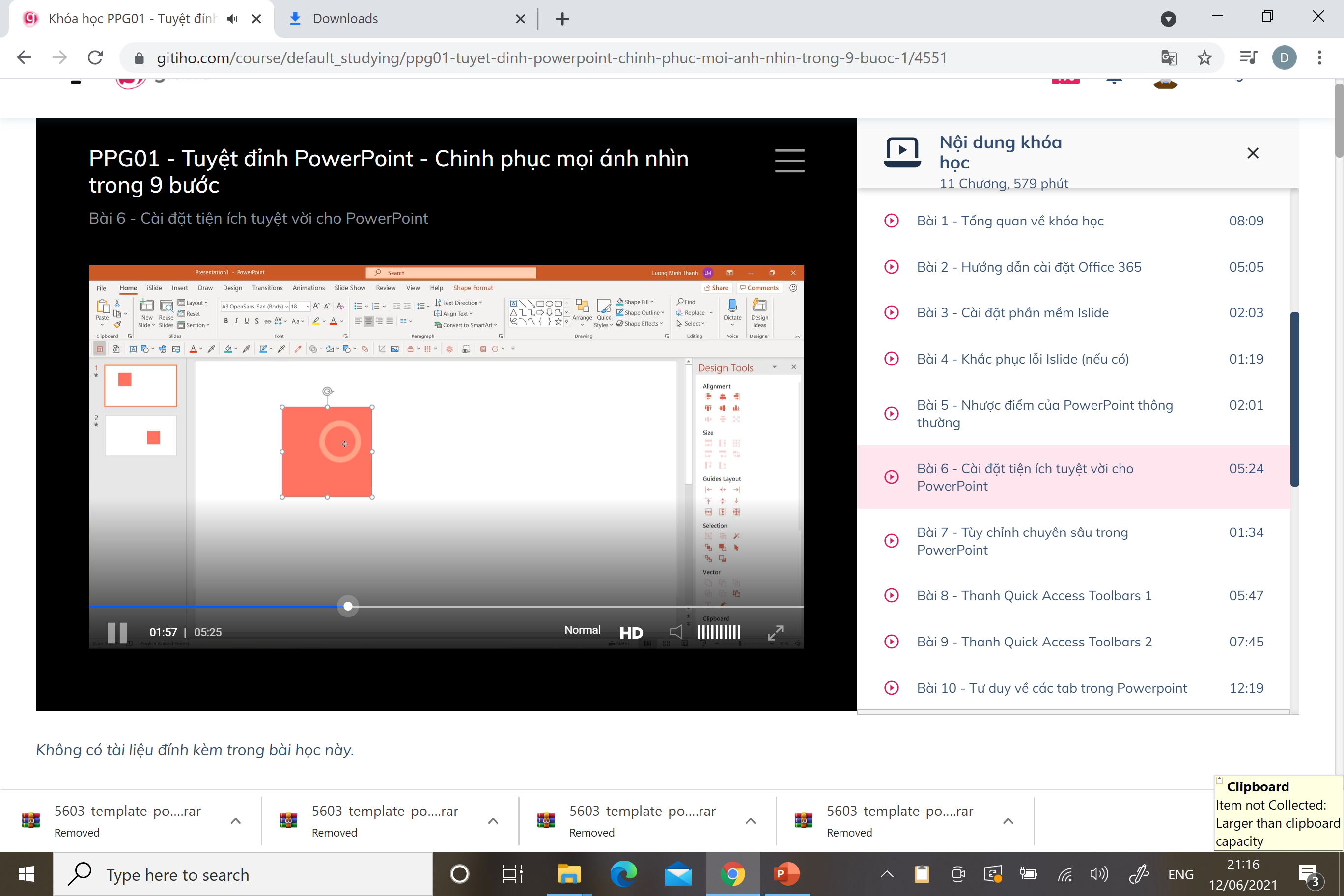This screenshot has height=896, width=1344.
Task: Open volume tray icon
Action: pos(1099,874)
